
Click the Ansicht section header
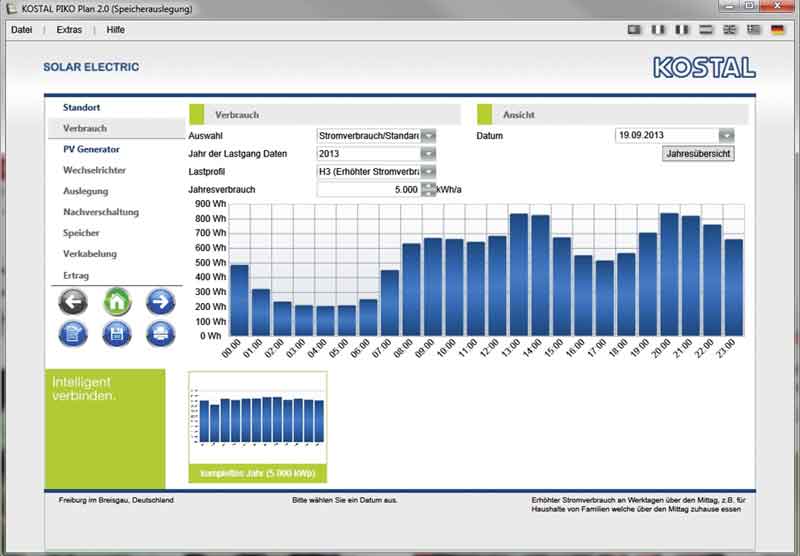pyautogui.click(x=613, y=115)
